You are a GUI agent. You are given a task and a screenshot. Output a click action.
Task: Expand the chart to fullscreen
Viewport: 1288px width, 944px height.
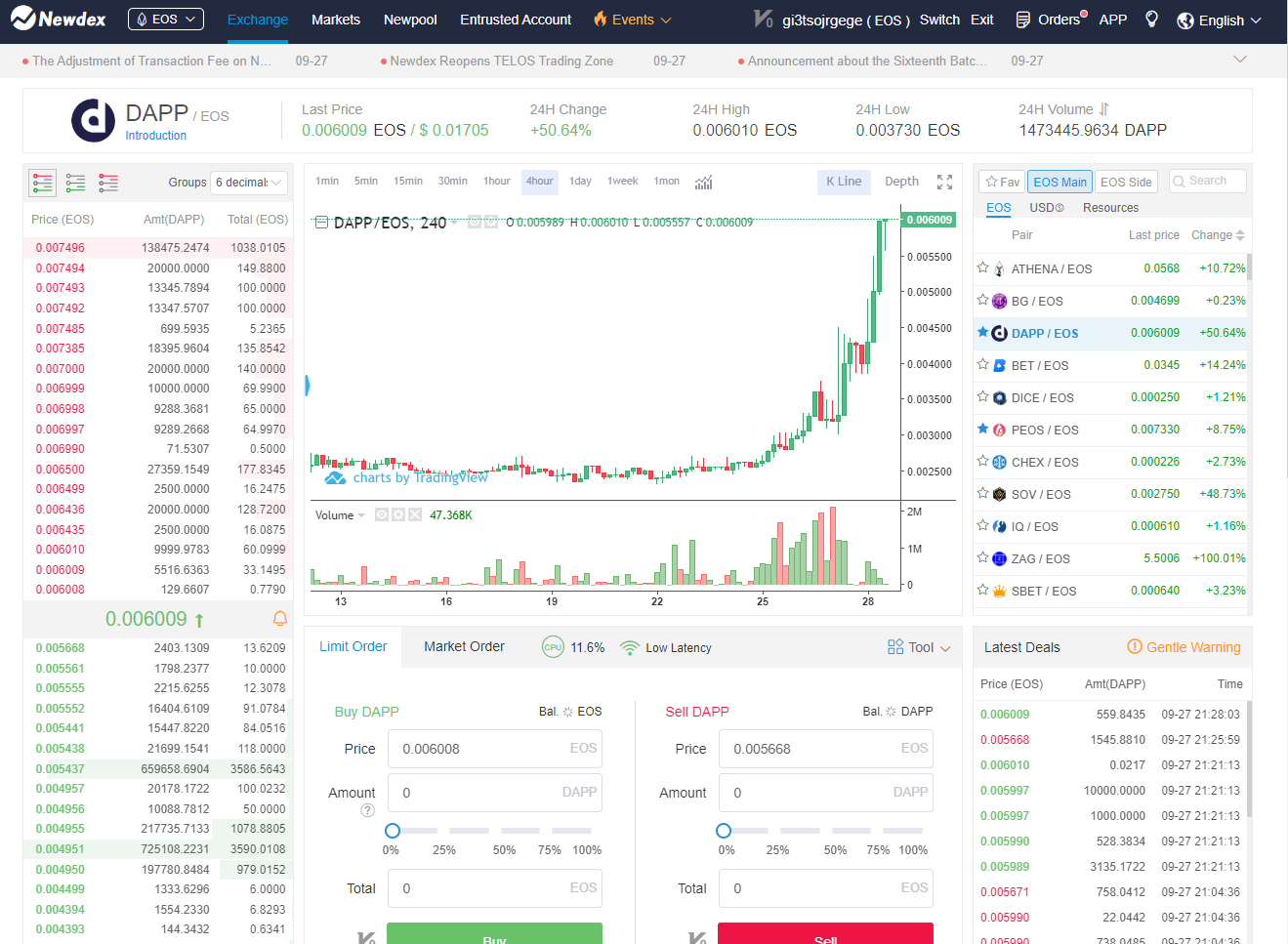pyautogui.click(x=944, y=182)
